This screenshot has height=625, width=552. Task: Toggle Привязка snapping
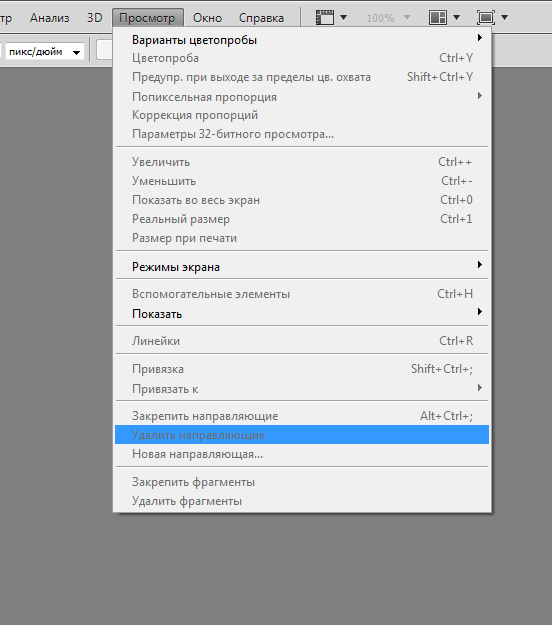302,369
